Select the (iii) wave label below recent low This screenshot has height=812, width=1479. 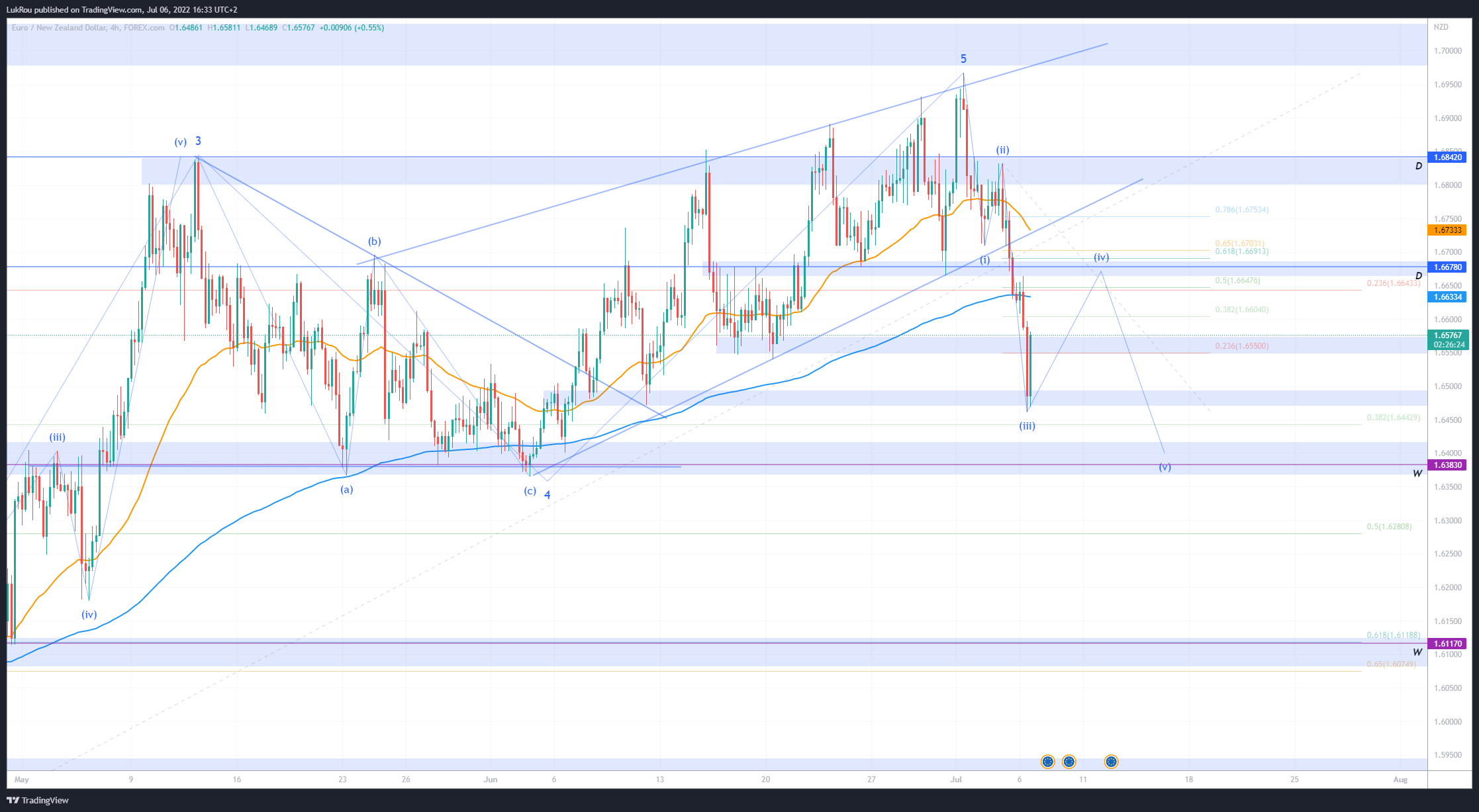1027,426
